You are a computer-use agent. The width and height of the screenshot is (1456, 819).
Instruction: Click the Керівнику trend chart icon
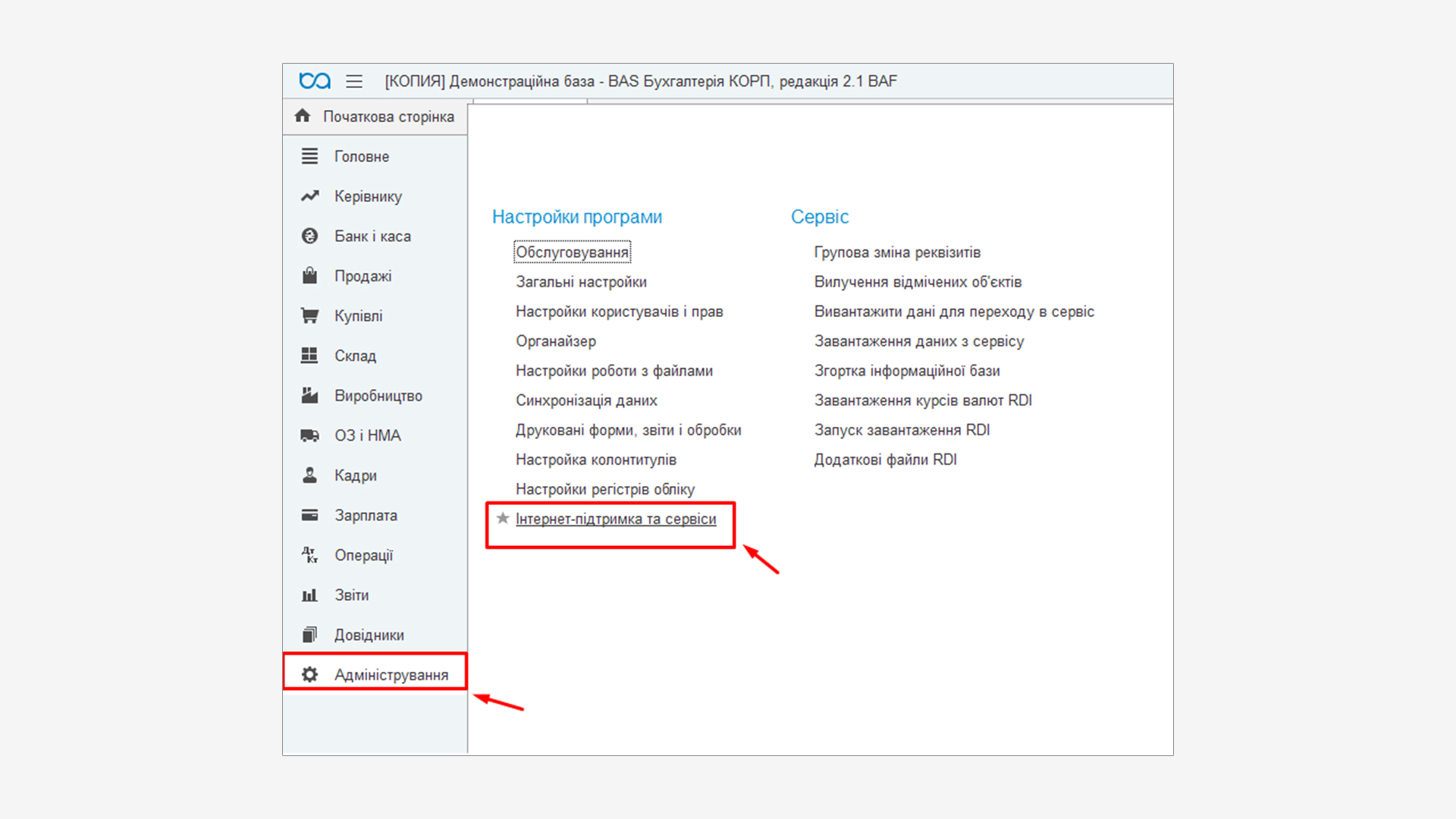309,196
